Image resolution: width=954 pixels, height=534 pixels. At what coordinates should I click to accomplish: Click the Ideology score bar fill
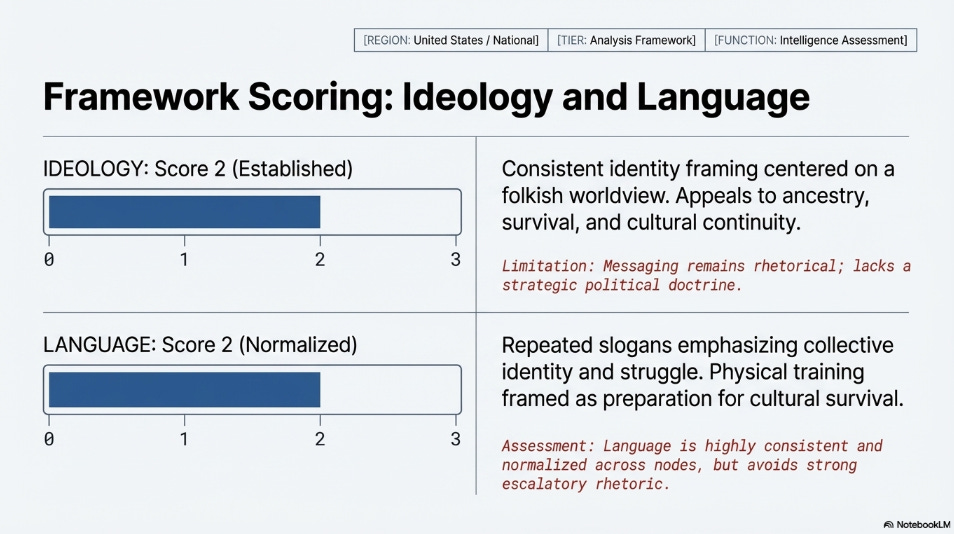[184, 212]
